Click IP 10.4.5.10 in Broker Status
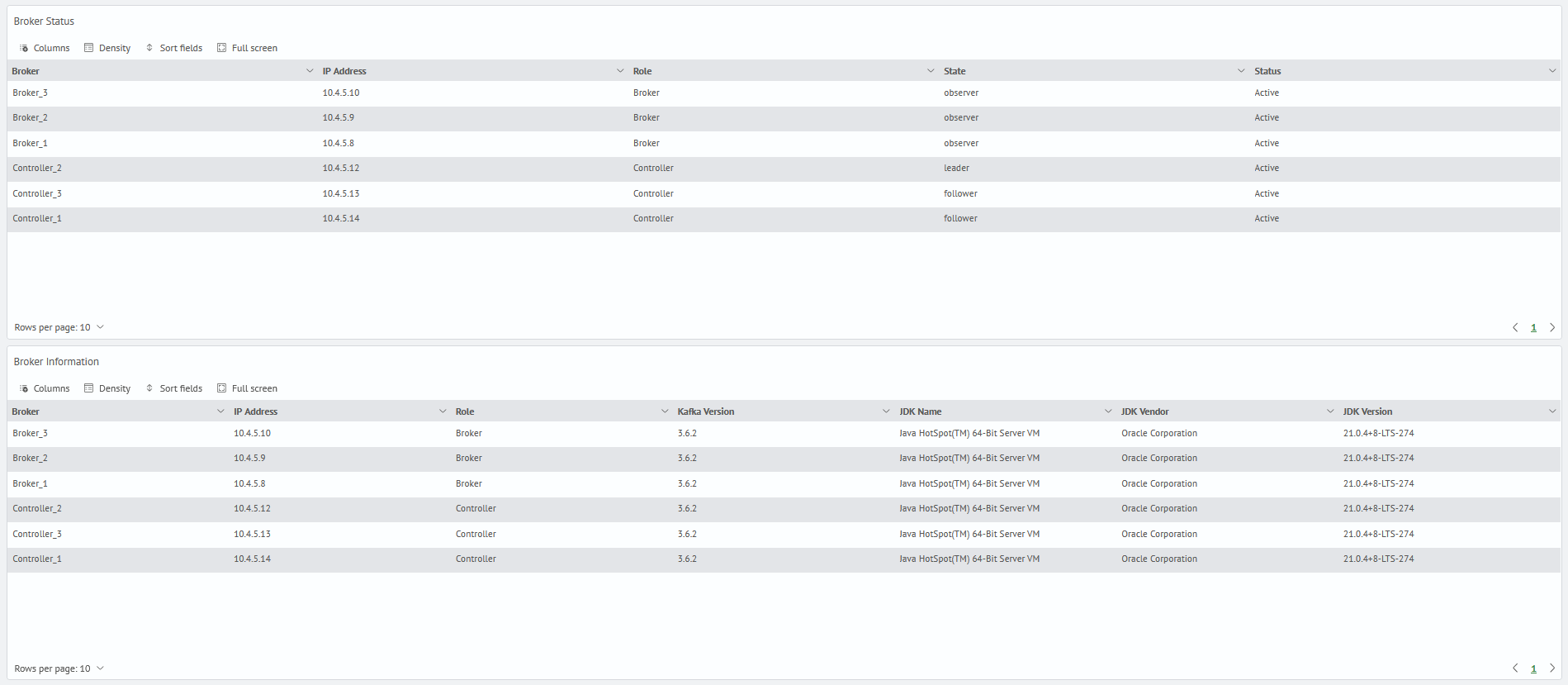Viewport: 1568px width, 685px height. [341, 93]
